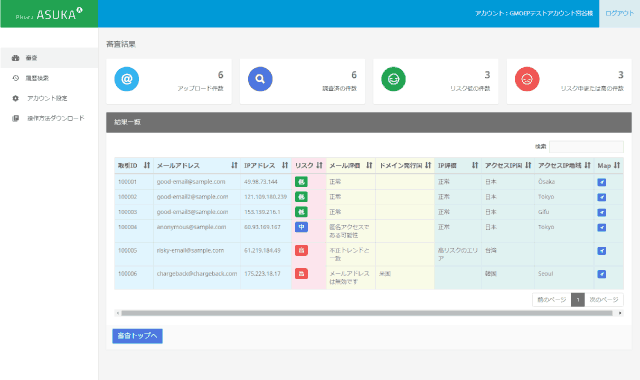The height and width of the screenshot is (380, 640).
Task: Click the magnifier checked-count icon
Action: (x=260, y=79)
